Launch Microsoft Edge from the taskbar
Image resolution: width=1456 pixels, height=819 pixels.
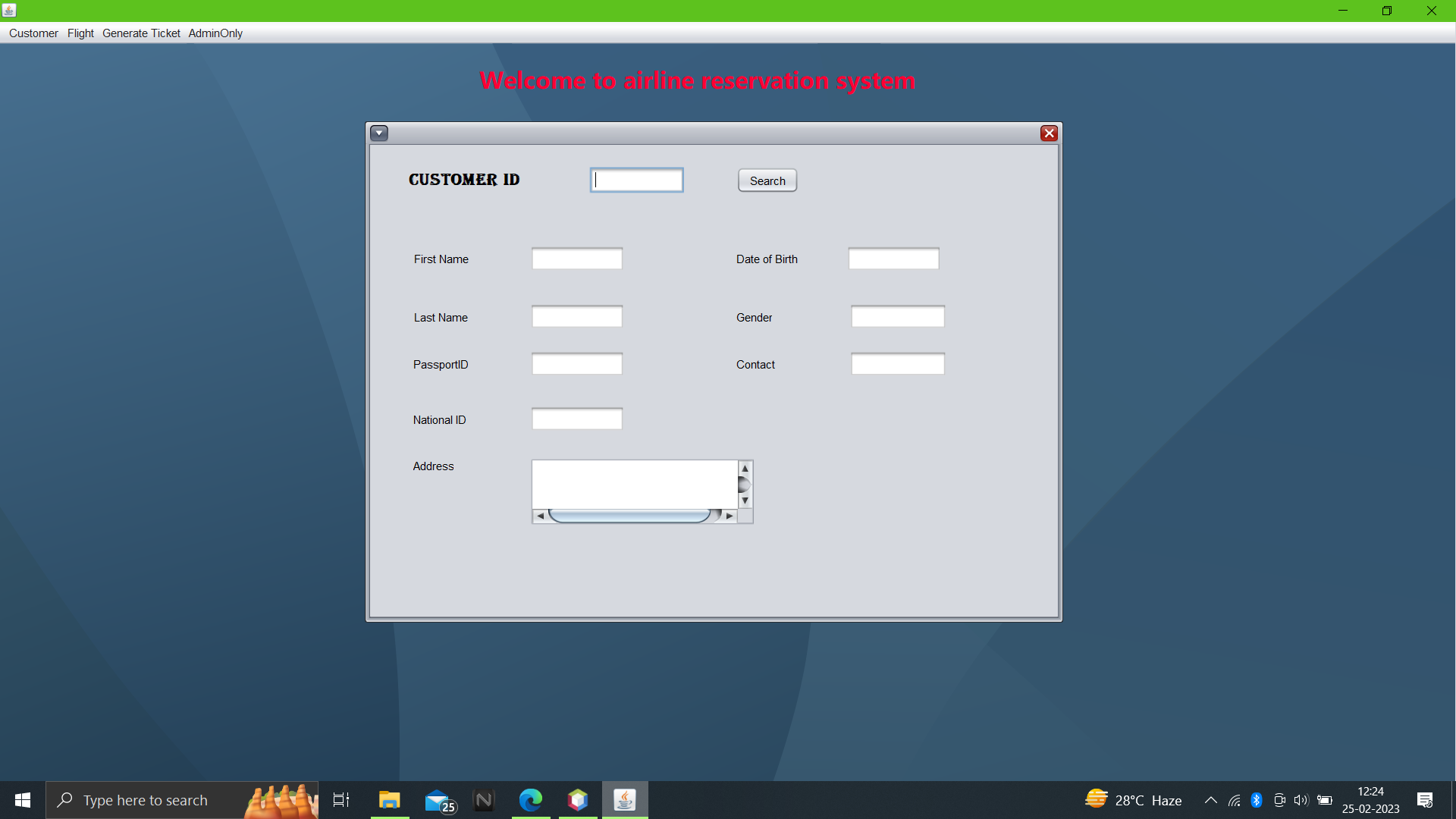[531, 799]
